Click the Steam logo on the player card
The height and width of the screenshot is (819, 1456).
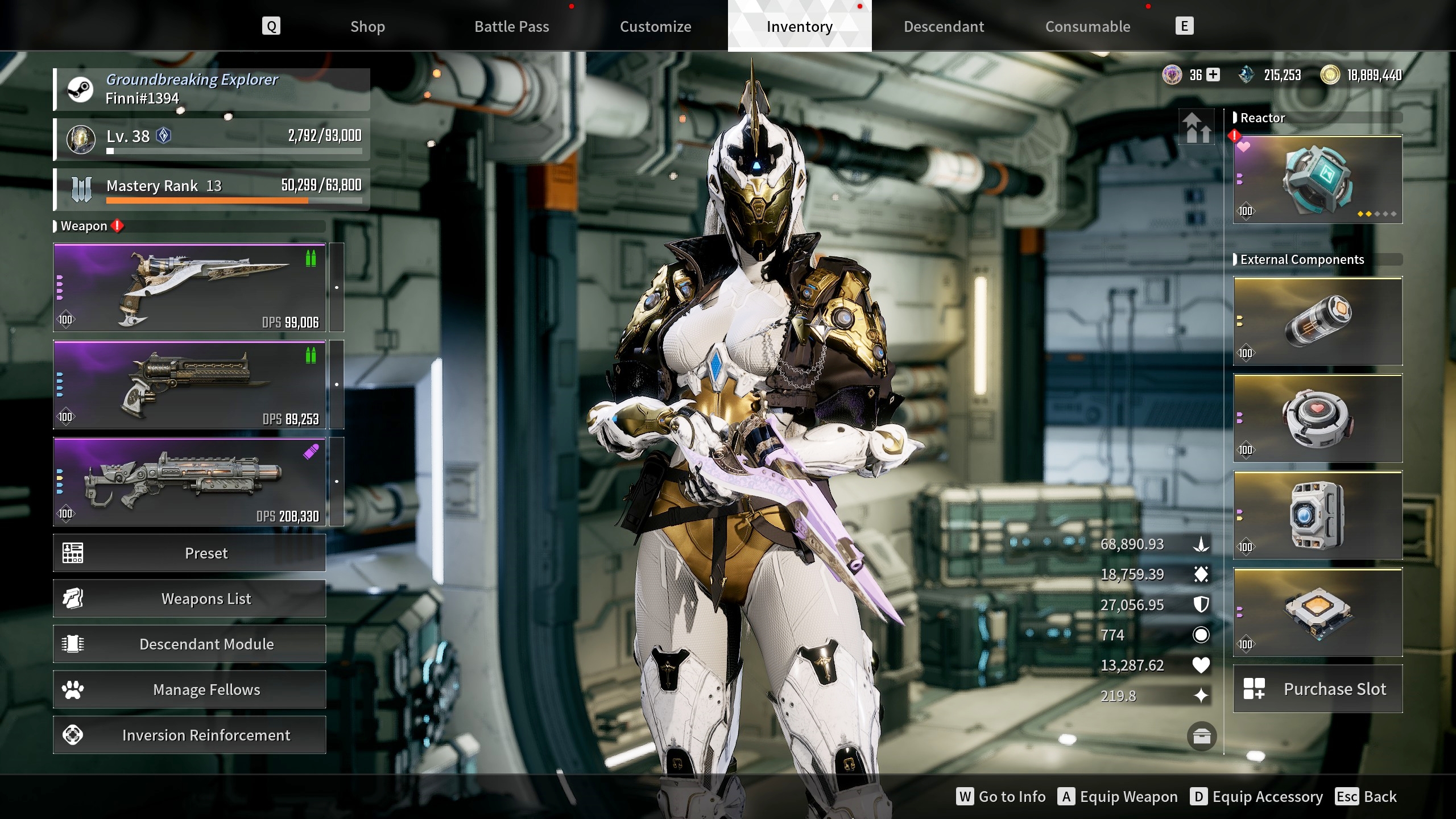pyautogui.click(x=80, y=89)
